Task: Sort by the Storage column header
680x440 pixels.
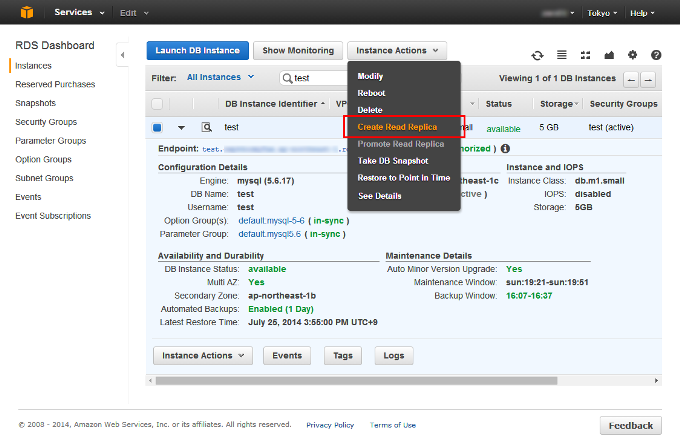Action: [559, 104]
